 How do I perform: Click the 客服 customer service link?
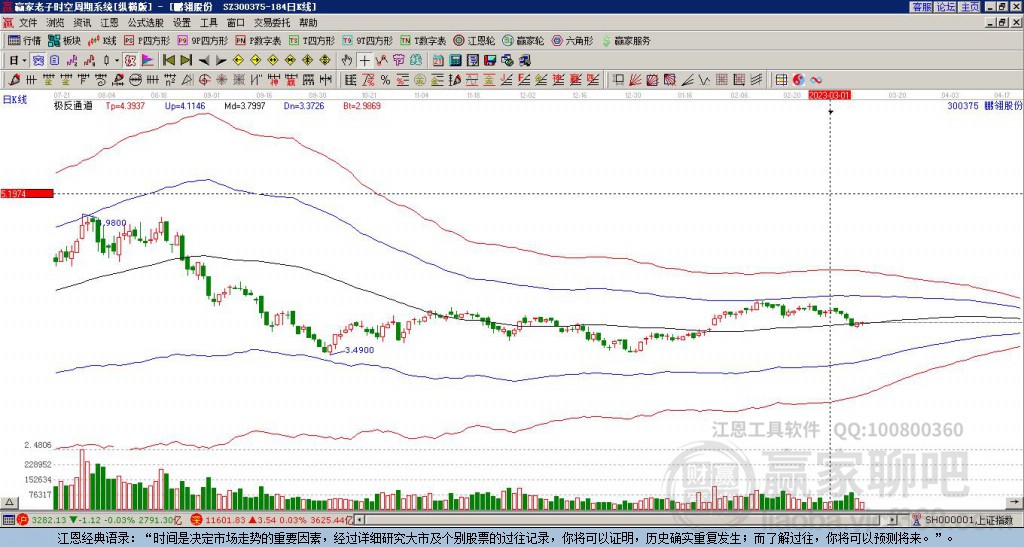(x=921, y=7)
